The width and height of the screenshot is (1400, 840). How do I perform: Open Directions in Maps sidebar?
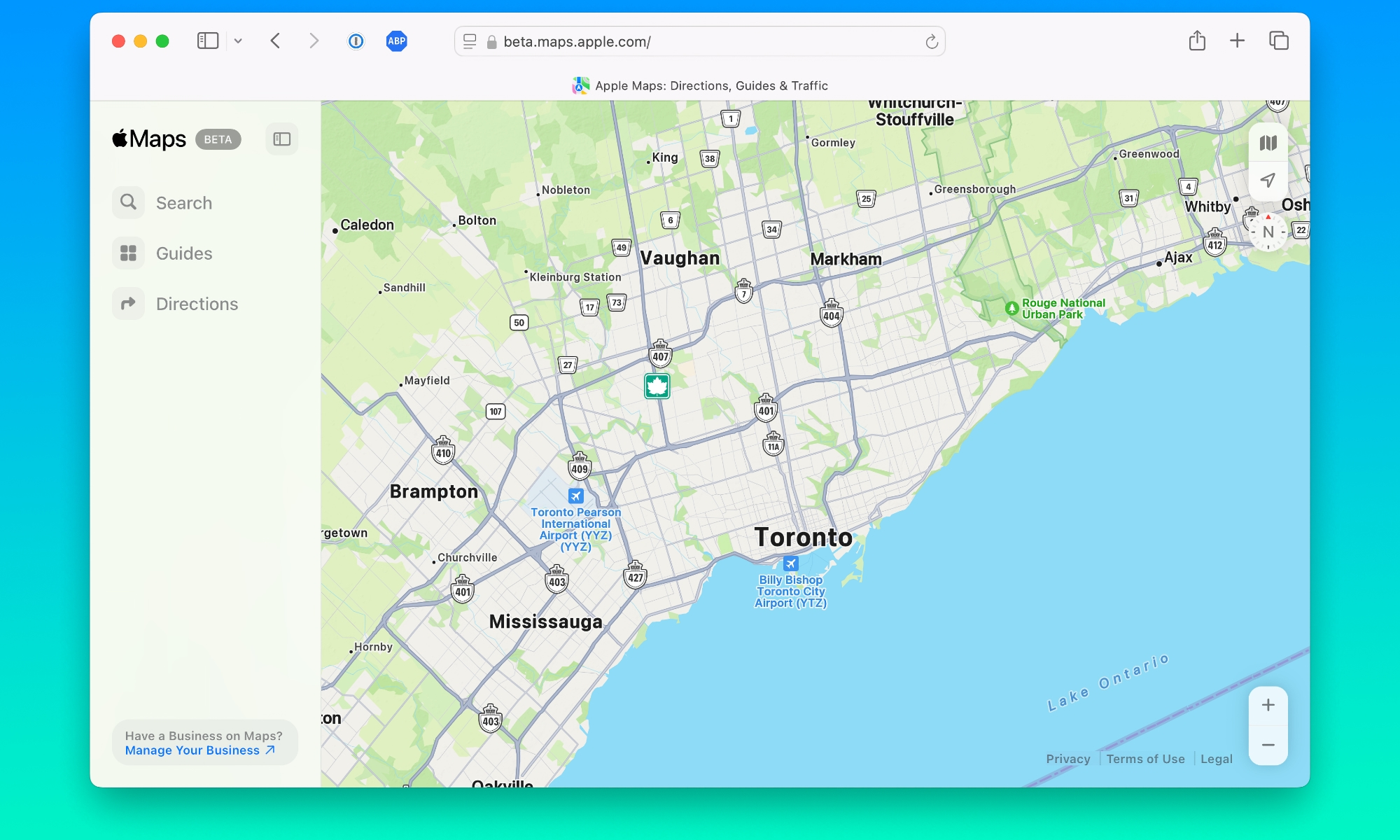(196, 304)
